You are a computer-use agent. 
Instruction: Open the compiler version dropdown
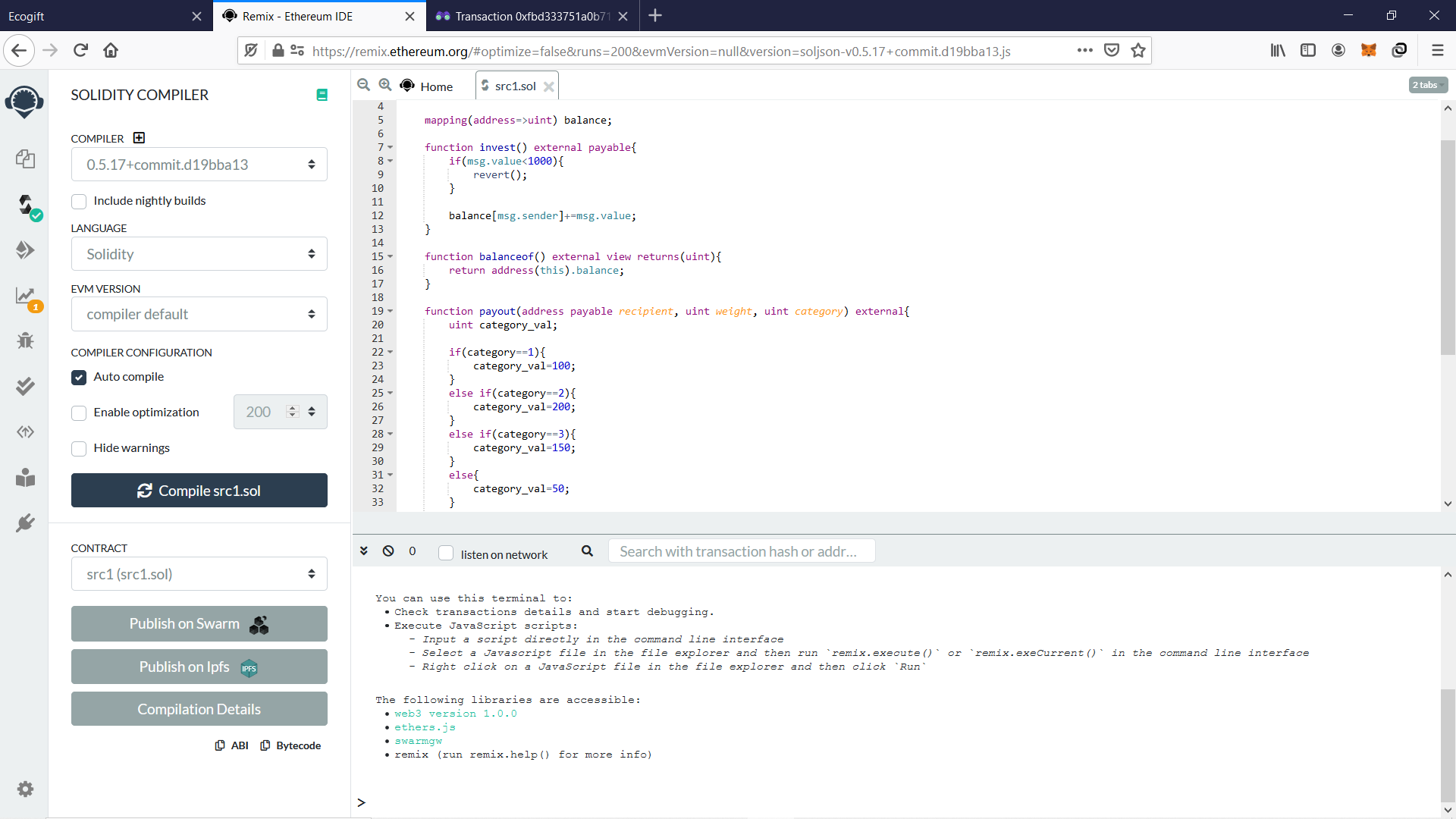tap(199, 165)
